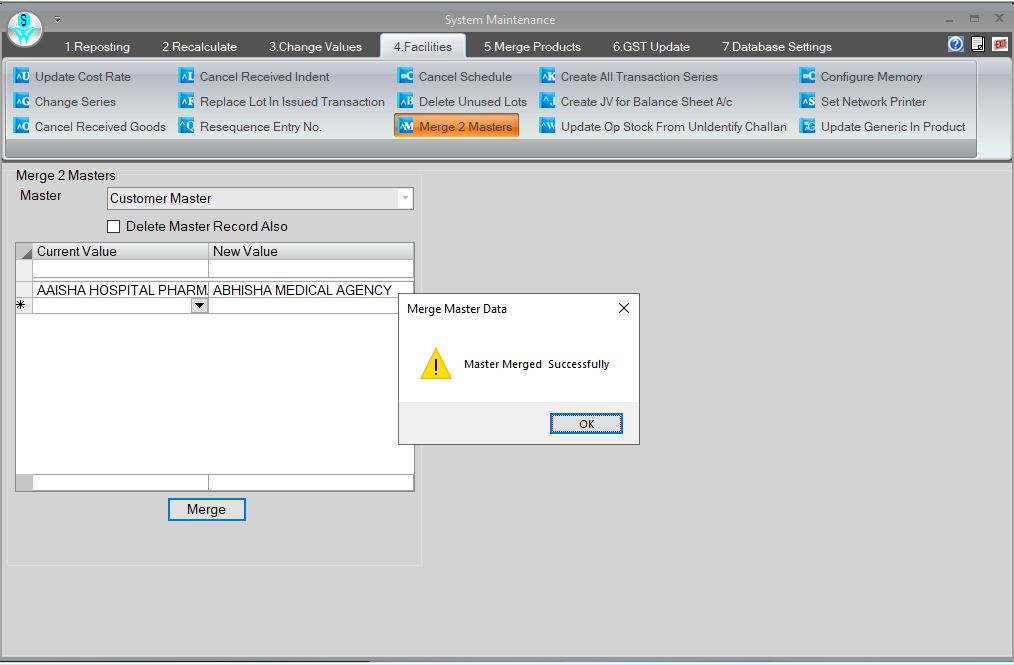Open 7.Database Settings tab
Screen dimensions: 1014x665
pos(777,47)
